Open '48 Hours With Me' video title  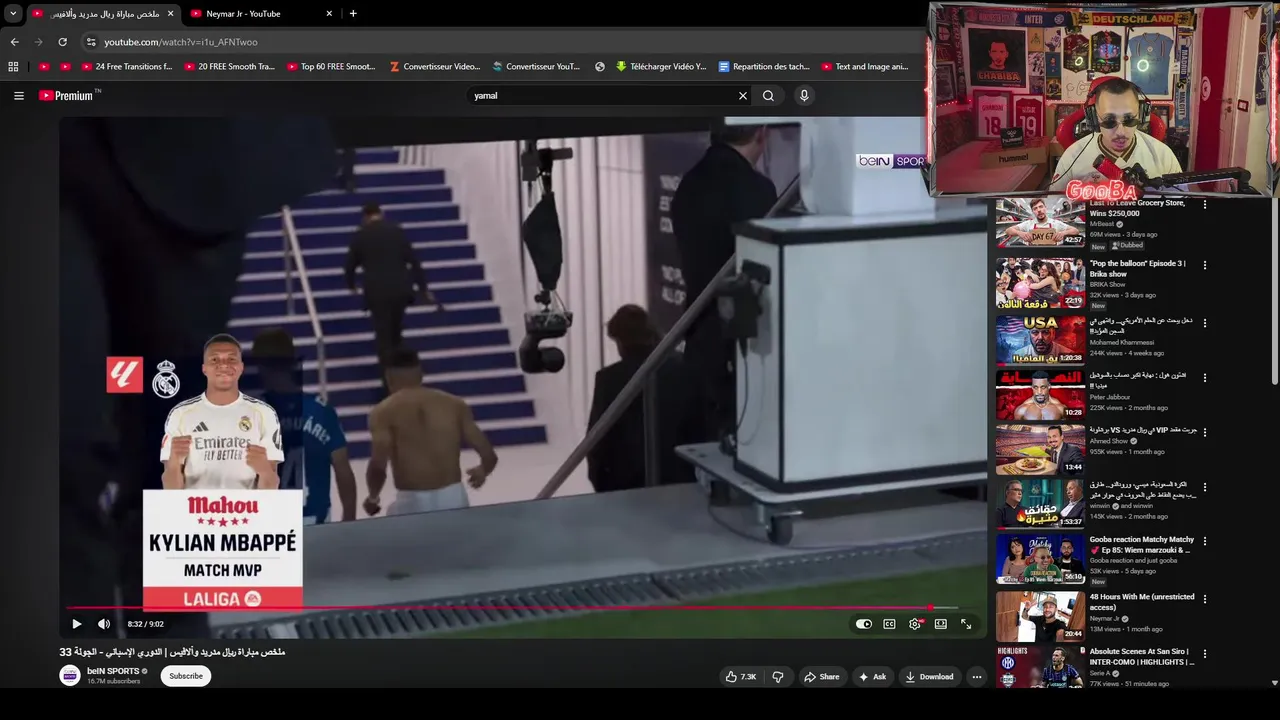[1142, 602]
